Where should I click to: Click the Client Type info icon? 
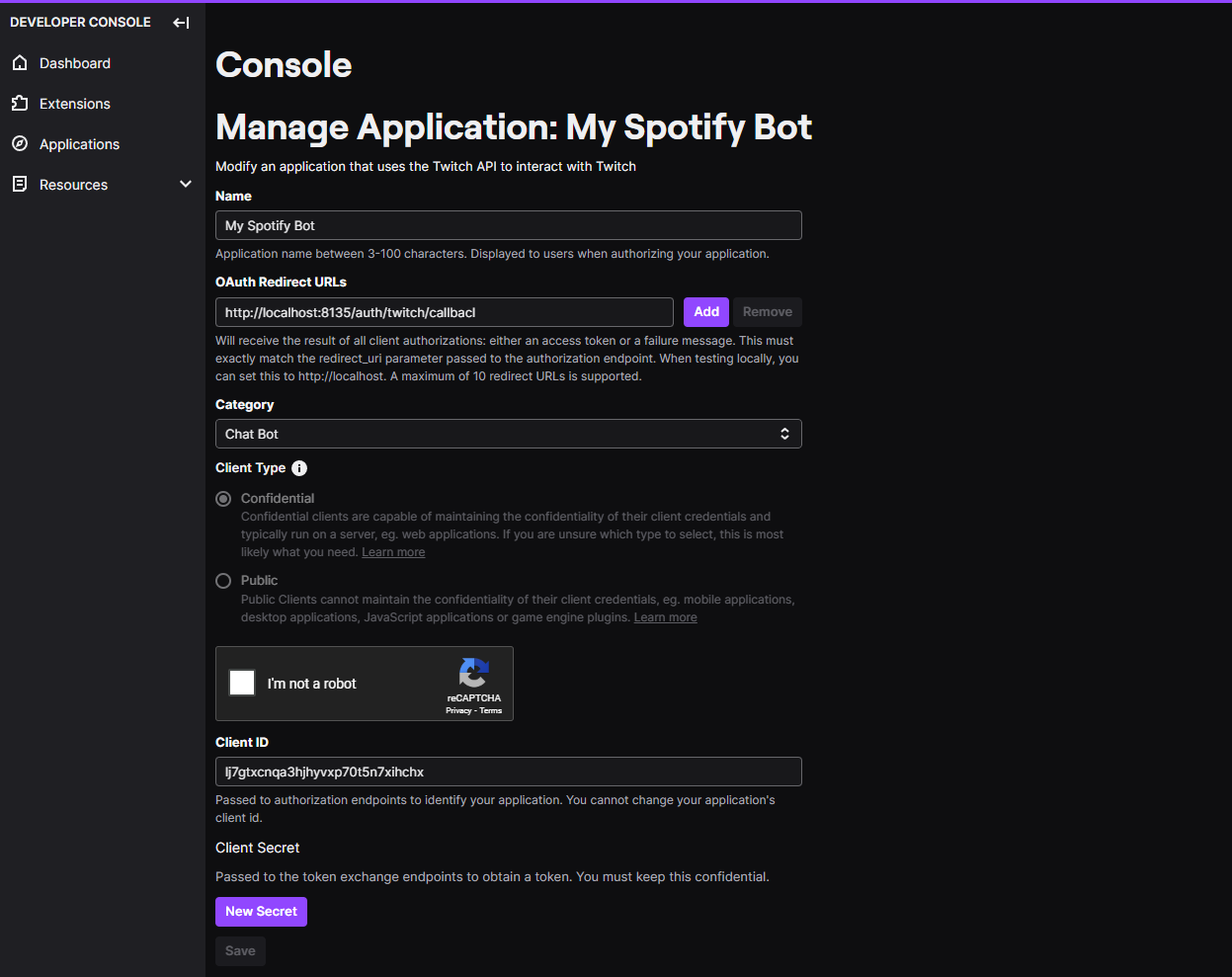(x=299, y=468)
